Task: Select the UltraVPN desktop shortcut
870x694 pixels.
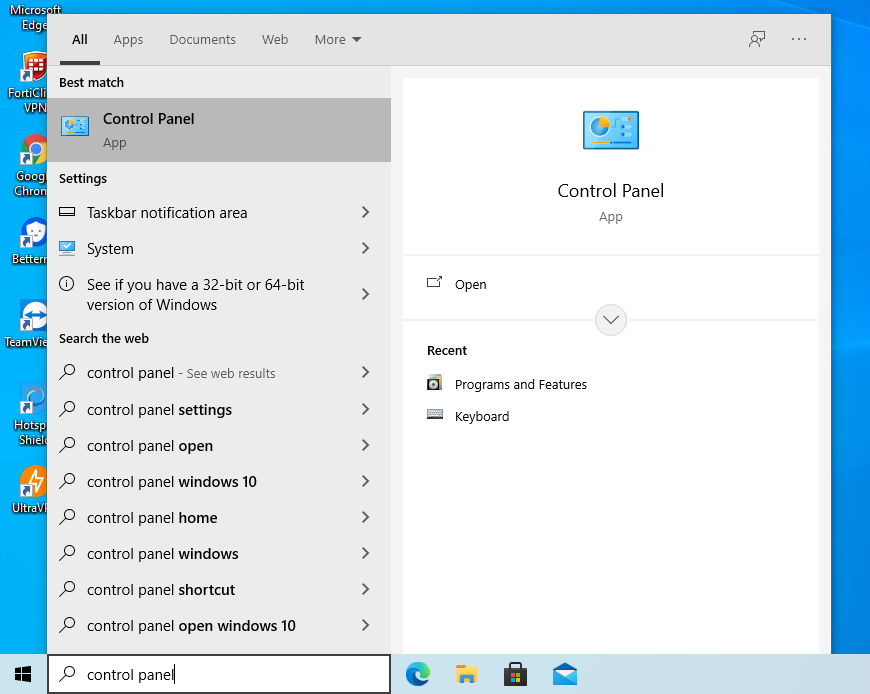Action: coord(30,490)
